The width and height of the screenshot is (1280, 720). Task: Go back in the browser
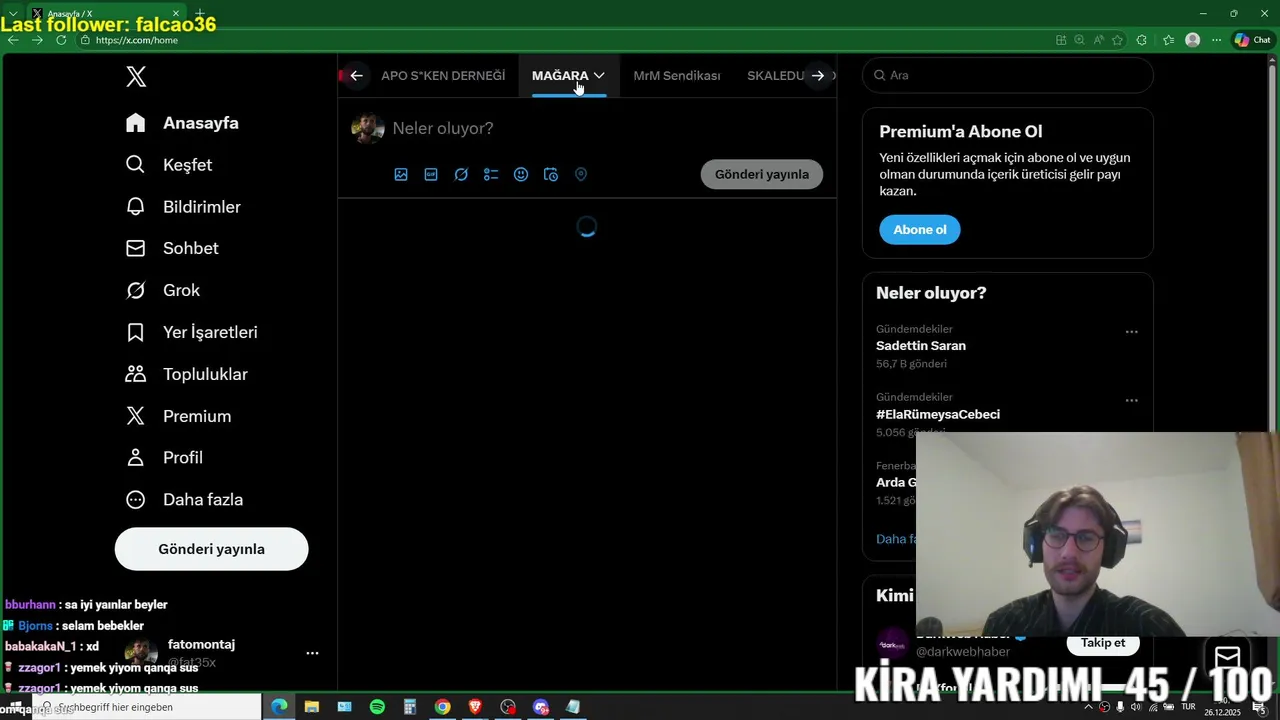point(13,40)
